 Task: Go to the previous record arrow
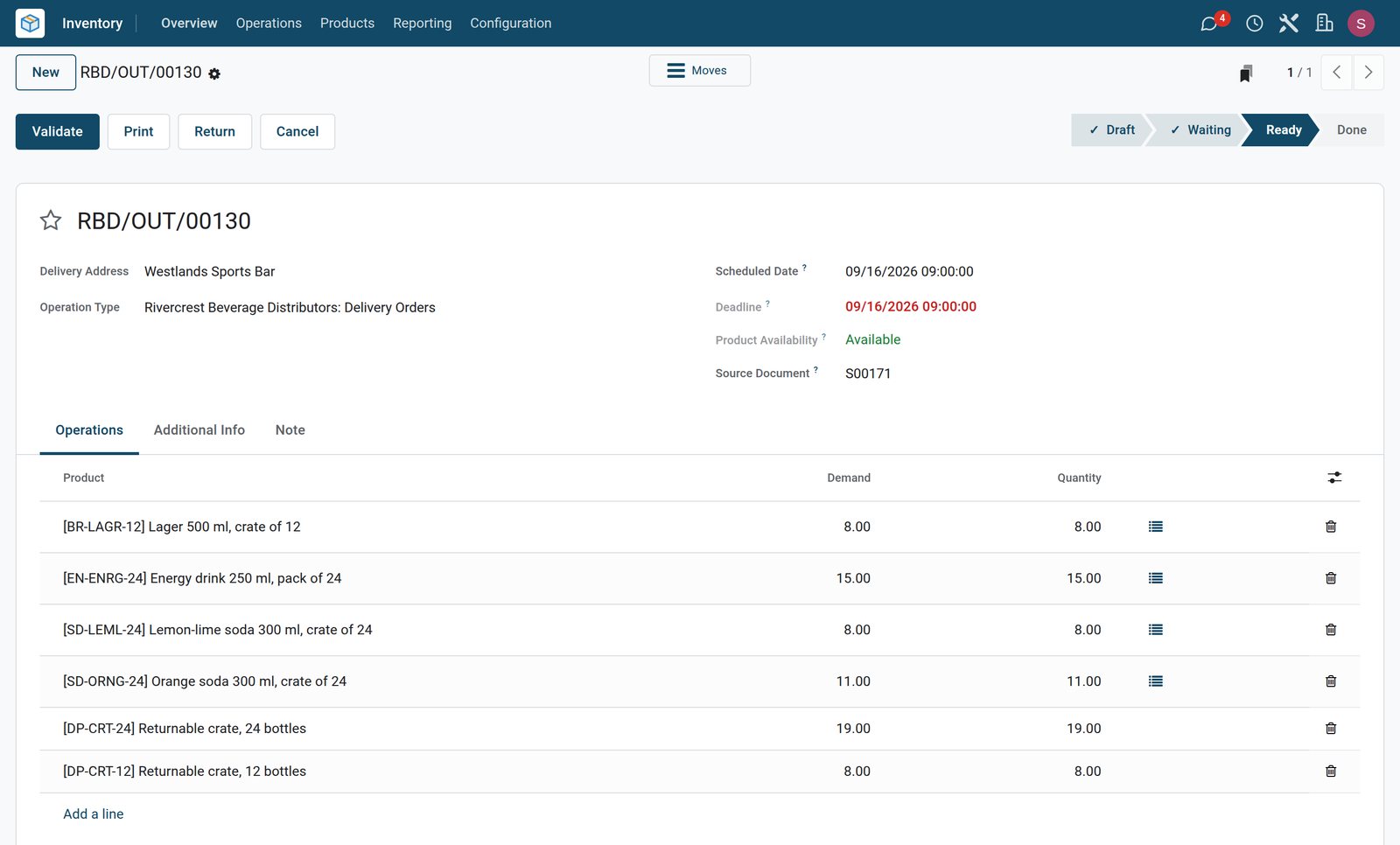pos(1337,73)
